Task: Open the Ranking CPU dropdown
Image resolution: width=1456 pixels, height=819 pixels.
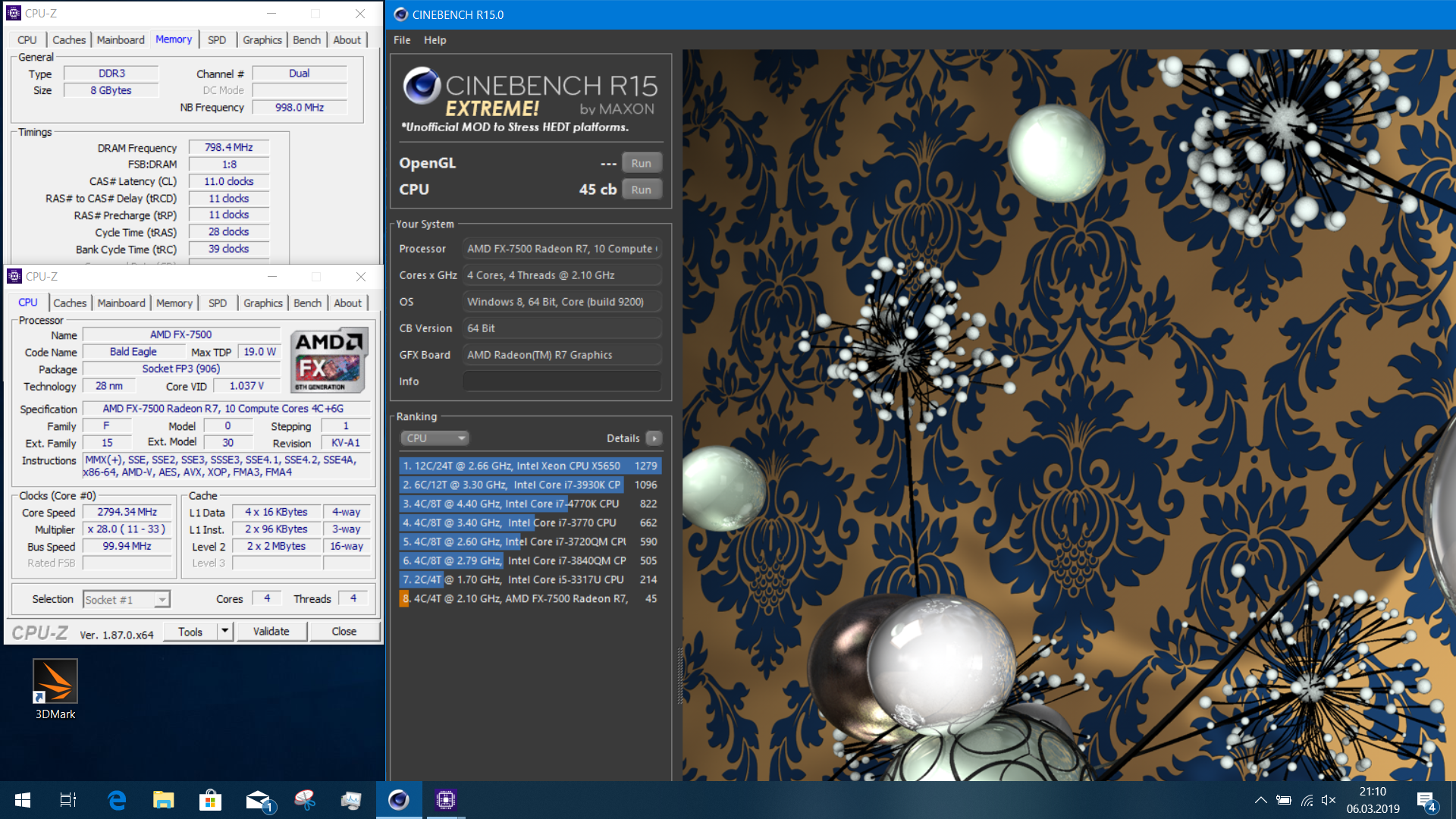Action: click(x=435, y=438)
